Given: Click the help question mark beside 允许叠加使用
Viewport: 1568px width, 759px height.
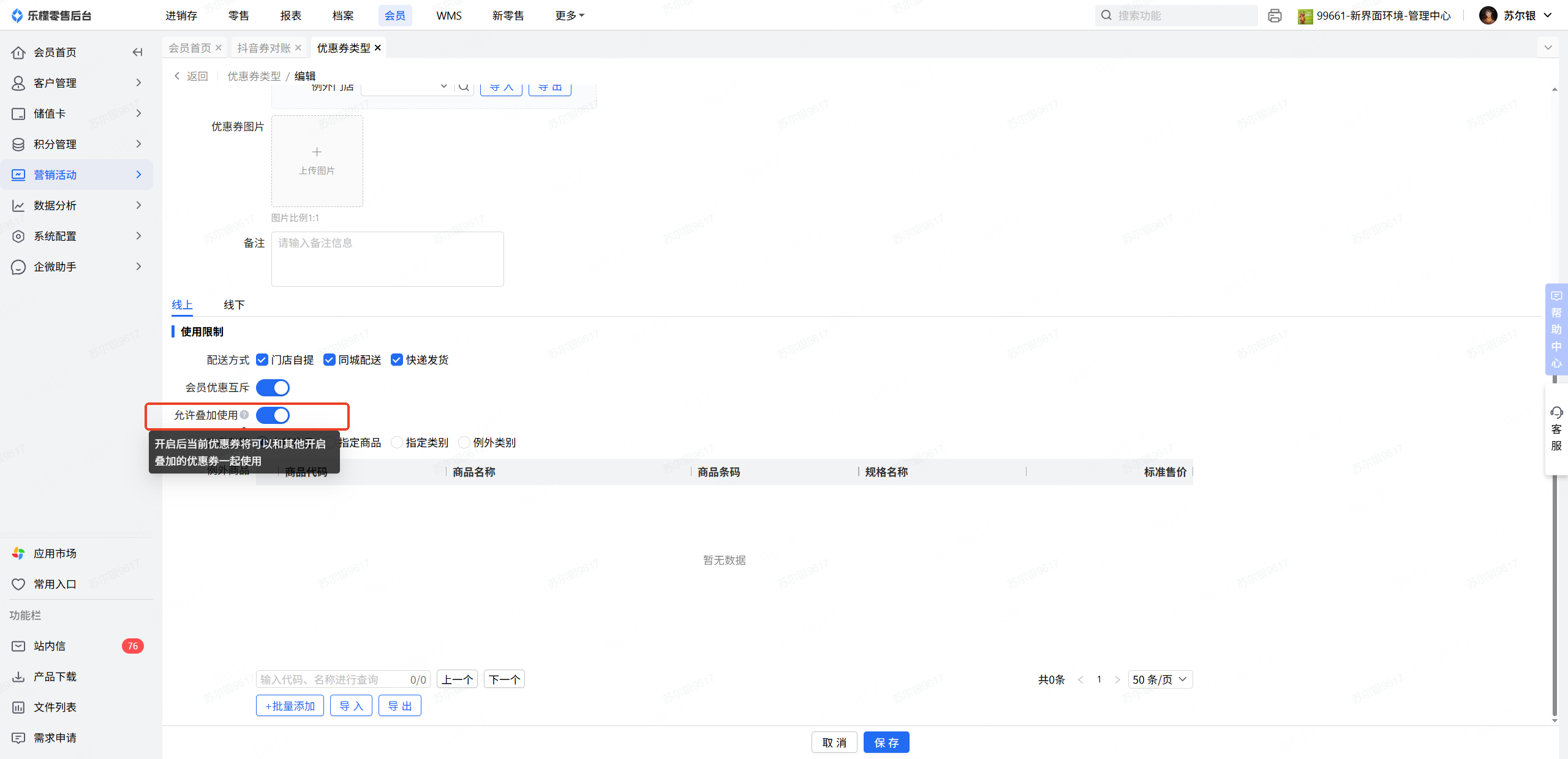Looking at the screenshot, I should [x=244, y=415].
